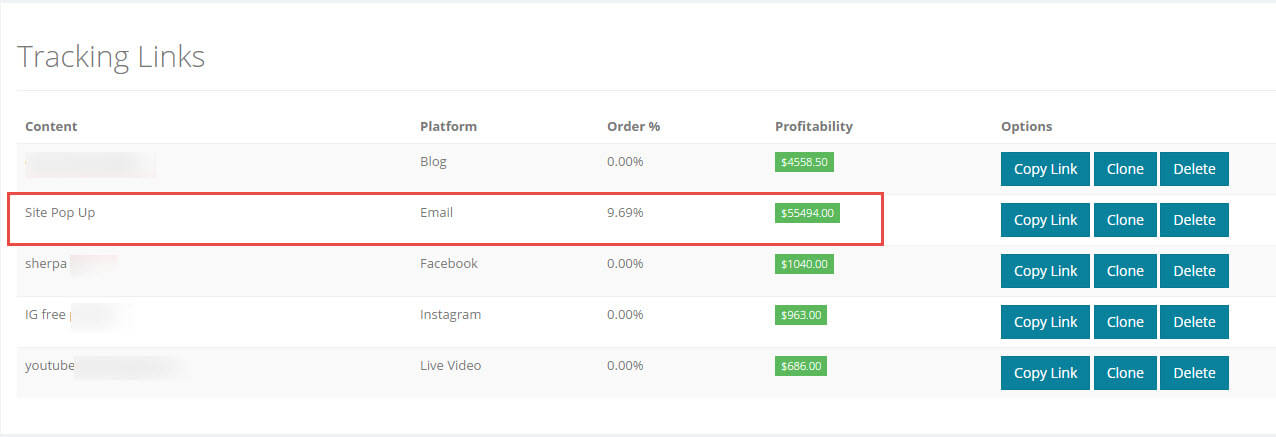Clone the Blog tracking link

pyautogui.click(x=1125, y=169)
